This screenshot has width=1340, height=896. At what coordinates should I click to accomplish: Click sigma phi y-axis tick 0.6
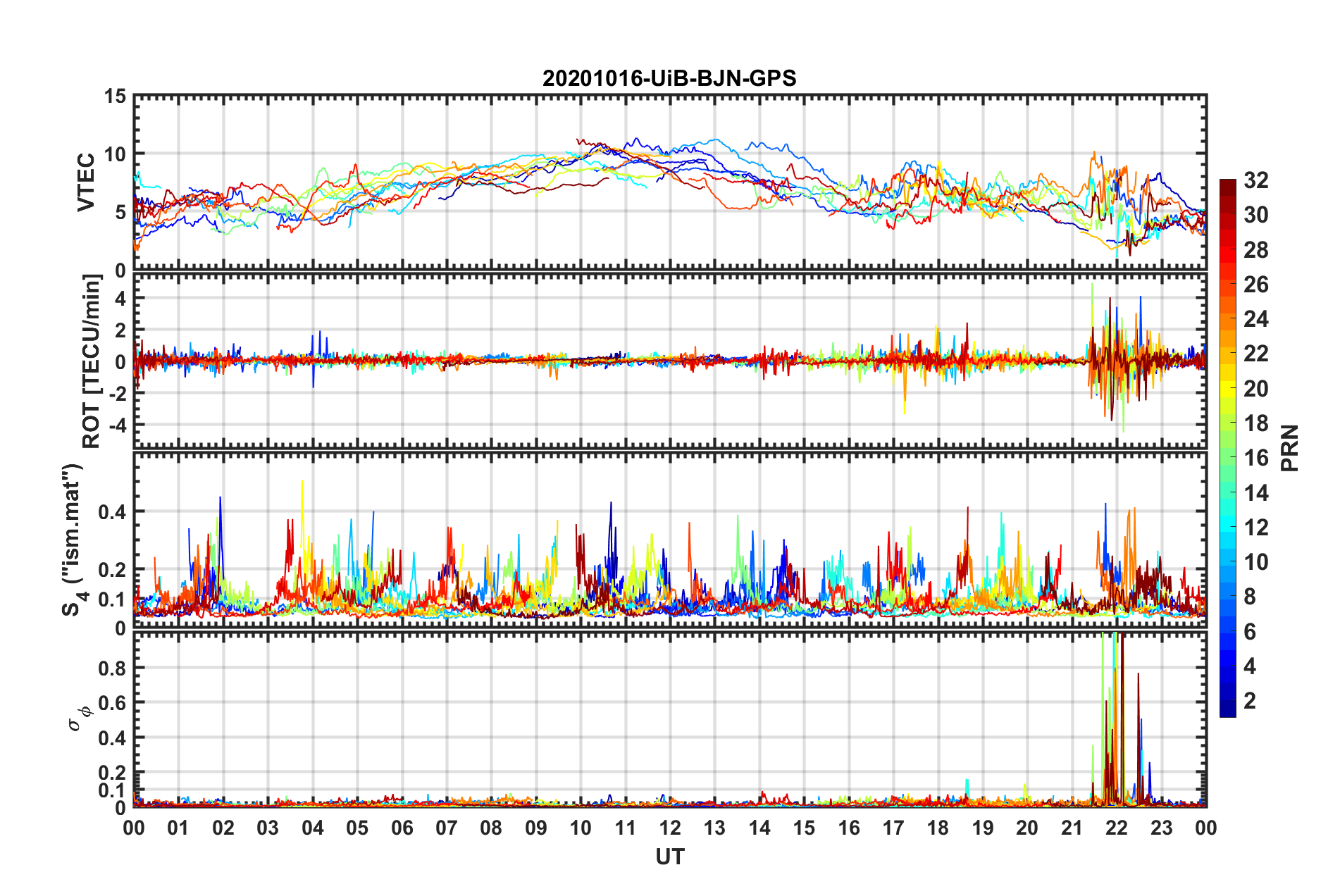[x=112, y=703]
